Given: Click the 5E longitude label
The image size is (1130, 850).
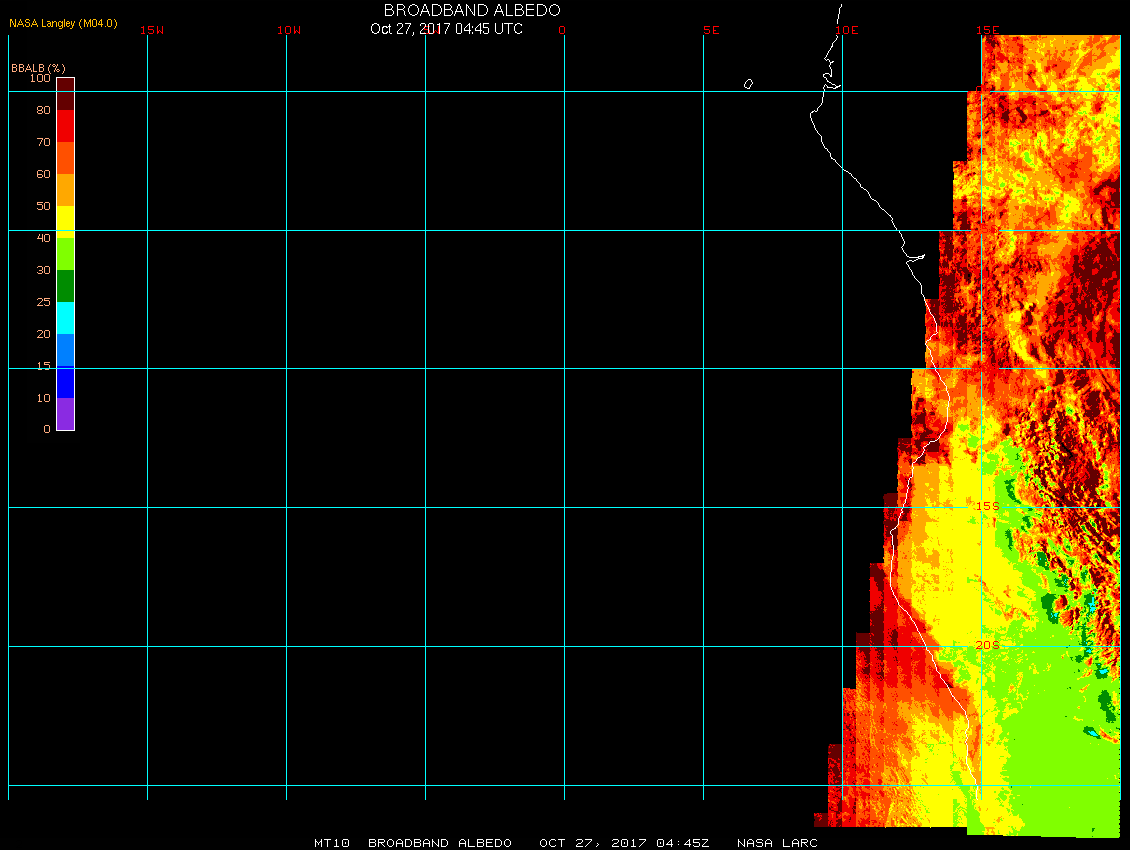Looking at the screenshot, I should [711, 30].
